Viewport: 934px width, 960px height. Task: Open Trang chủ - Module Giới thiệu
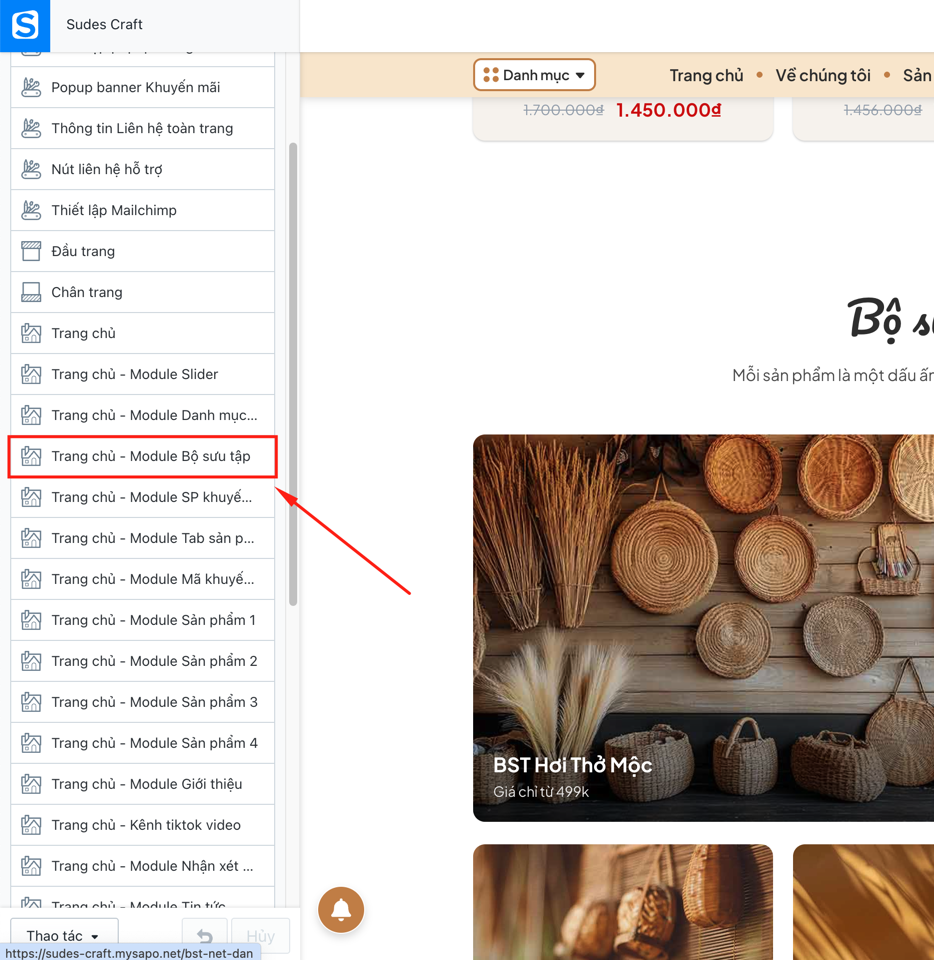143,785
